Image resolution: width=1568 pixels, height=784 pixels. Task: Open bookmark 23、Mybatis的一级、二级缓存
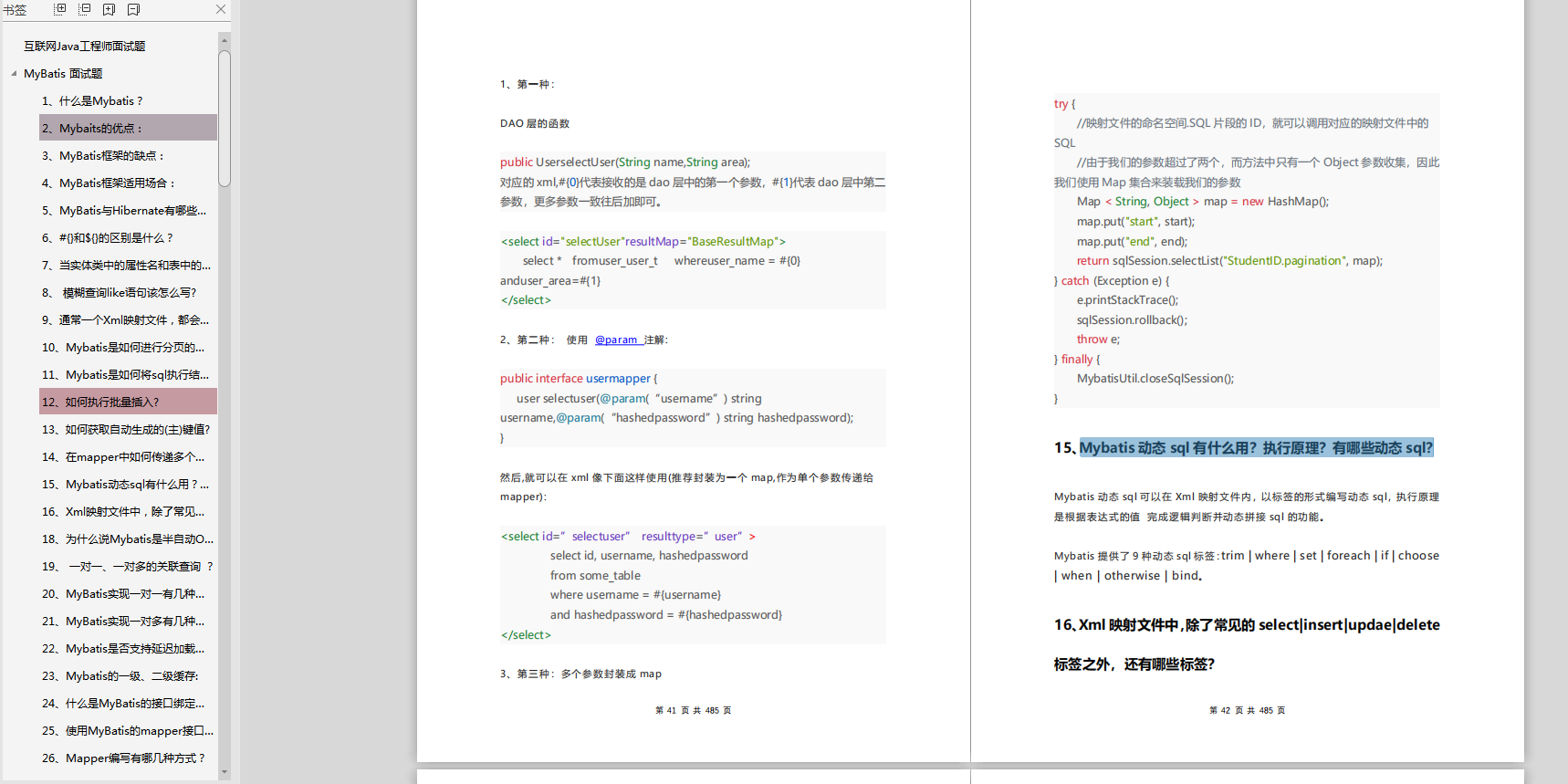(x=120, y=675)
